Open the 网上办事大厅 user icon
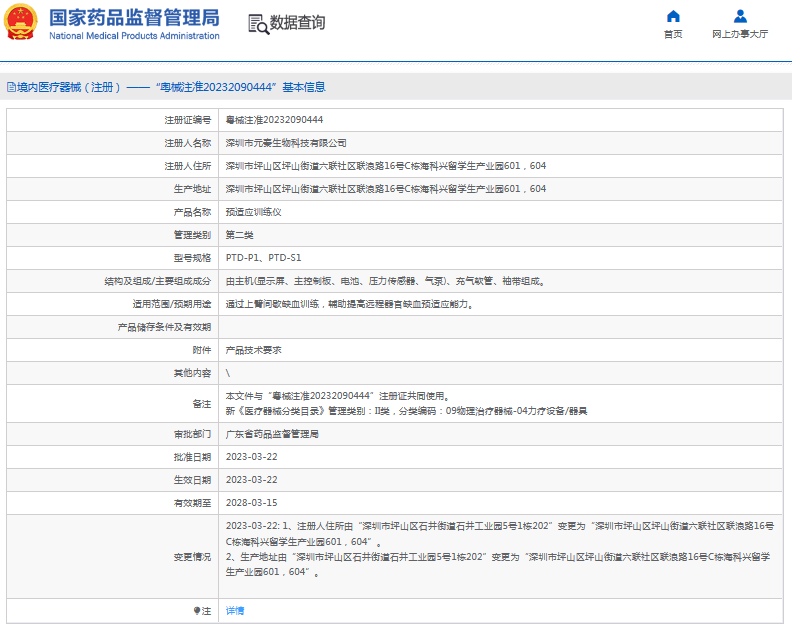The height and width of the screenshot is (630, 792). point(740,16)
